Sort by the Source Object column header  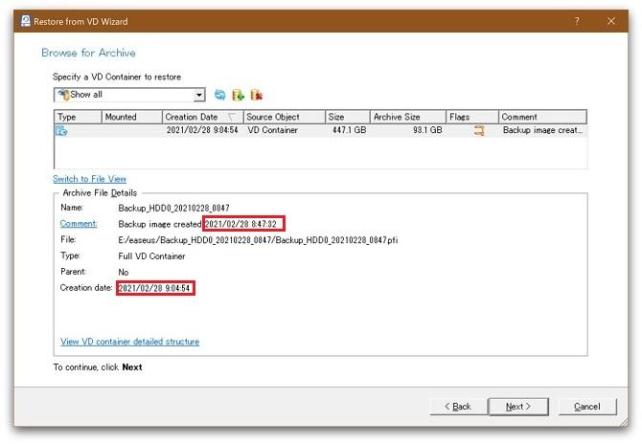point(284,117)
